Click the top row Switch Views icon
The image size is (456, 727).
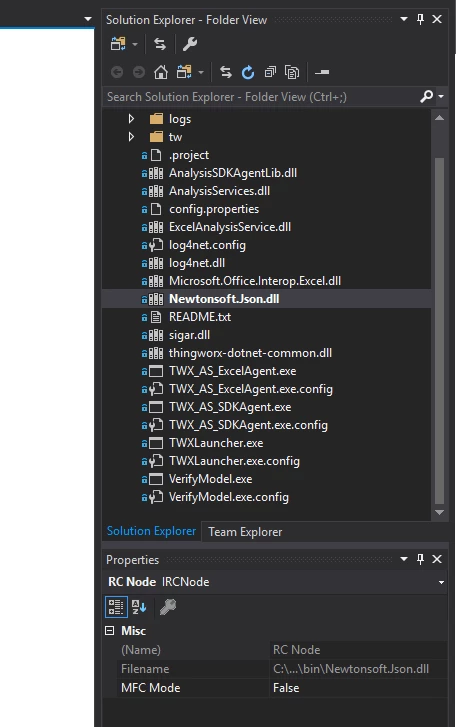(x=118, y=44)
